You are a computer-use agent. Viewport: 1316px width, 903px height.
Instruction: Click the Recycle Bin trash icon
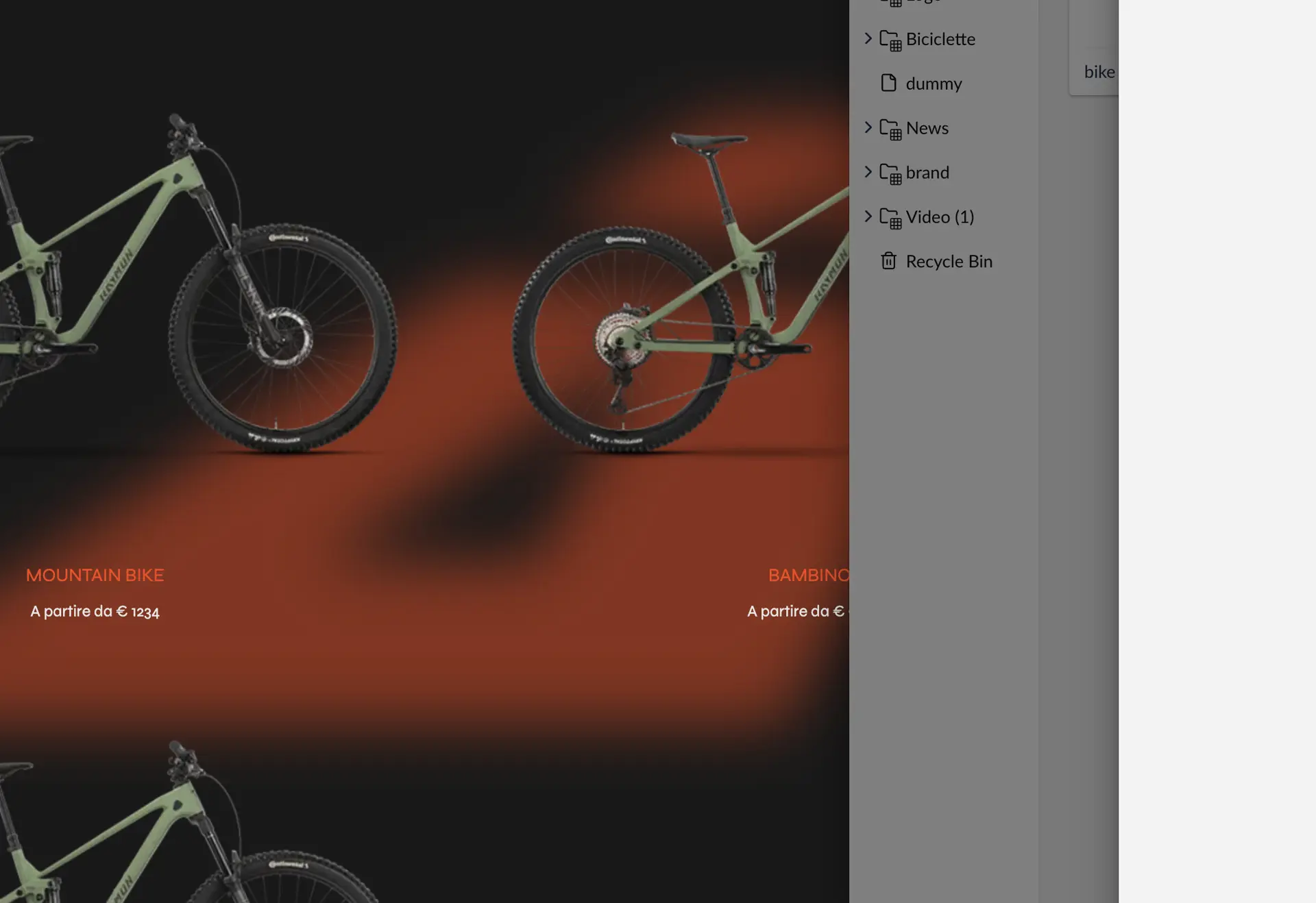[888, 261]
